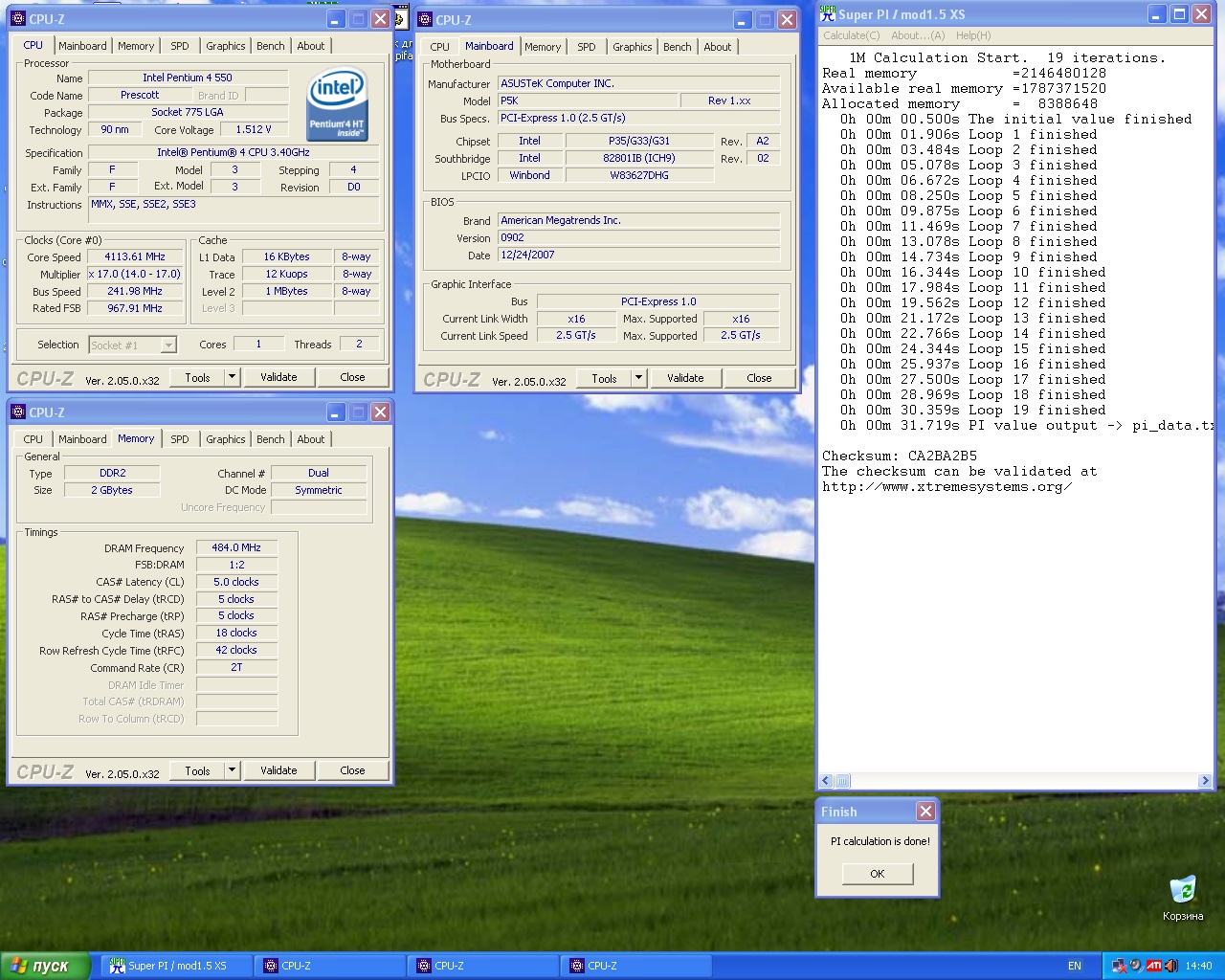This screenshot has height=980, width=1225.
Task: Click Validate in the Mainboard window
Action: (x=685, y=378)
